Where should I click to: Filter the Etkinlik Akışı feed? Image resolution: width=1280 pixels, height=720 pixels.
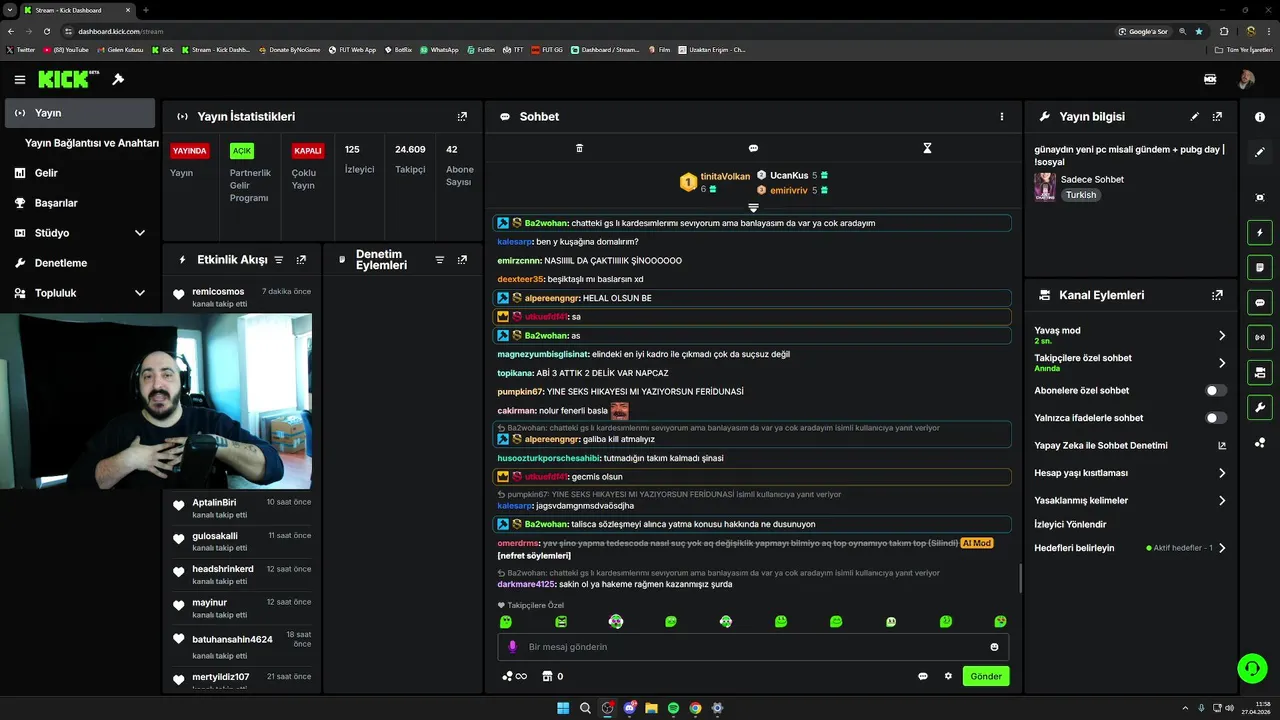279,259
